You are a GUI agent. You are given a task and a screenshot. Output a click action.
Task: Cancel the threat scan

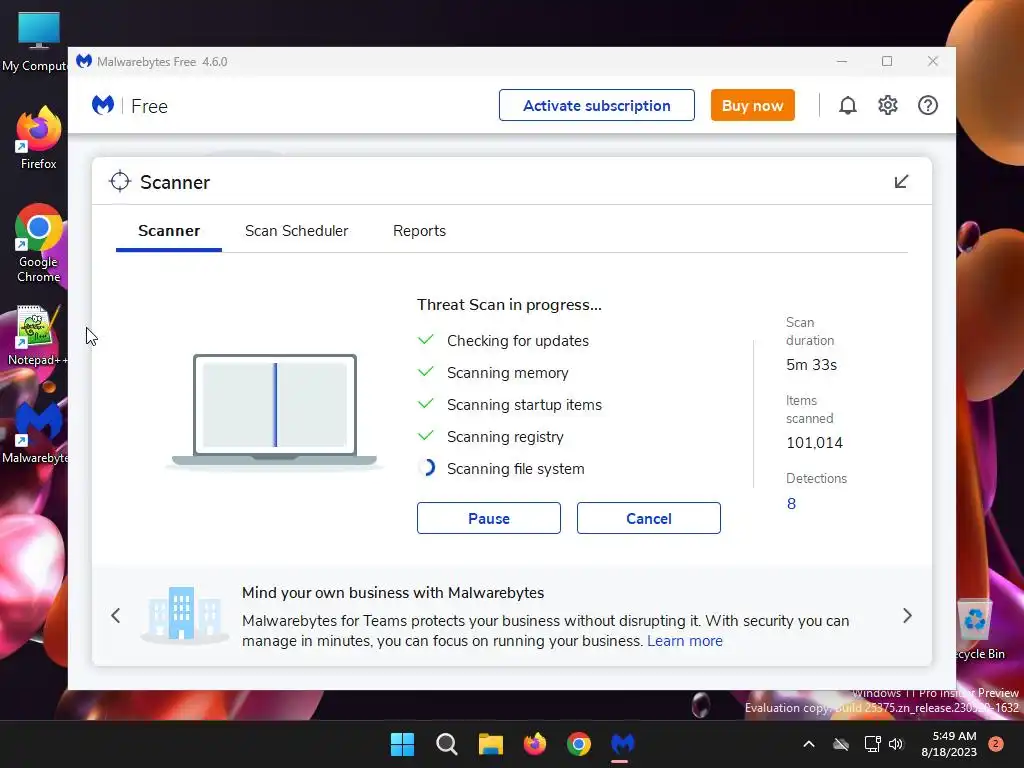648,519
